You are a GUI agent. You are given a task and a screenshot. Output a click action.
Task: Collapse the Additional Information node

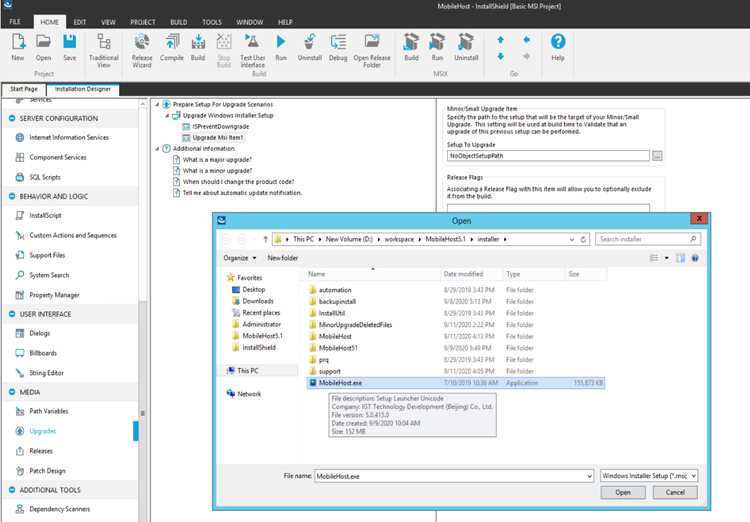[x=157, y=149]
